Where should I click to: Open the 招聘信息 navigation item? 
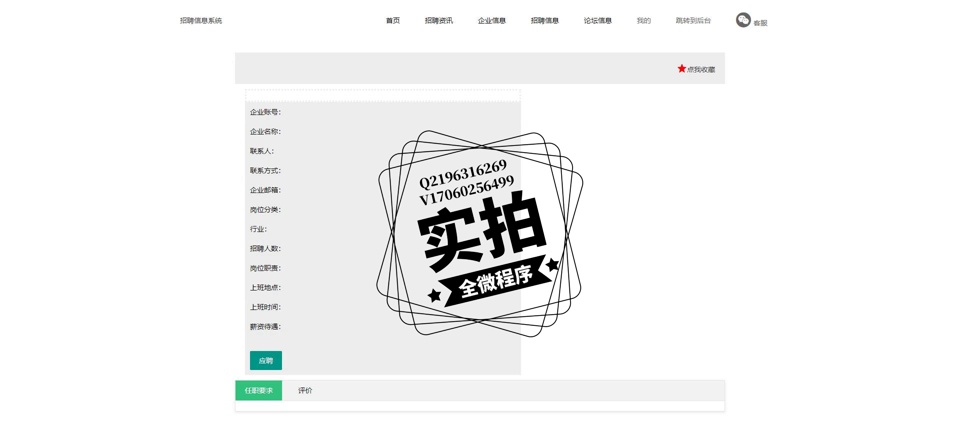pyautogui.click(x=545, y=21)
